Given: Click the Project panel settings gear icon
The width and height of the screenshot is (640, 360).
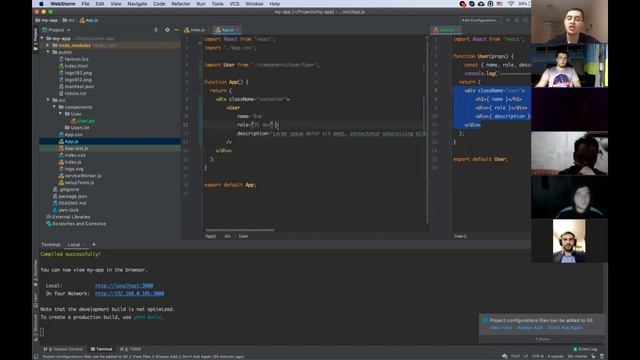Looking at the screenshot, I should tap(167, 30).
